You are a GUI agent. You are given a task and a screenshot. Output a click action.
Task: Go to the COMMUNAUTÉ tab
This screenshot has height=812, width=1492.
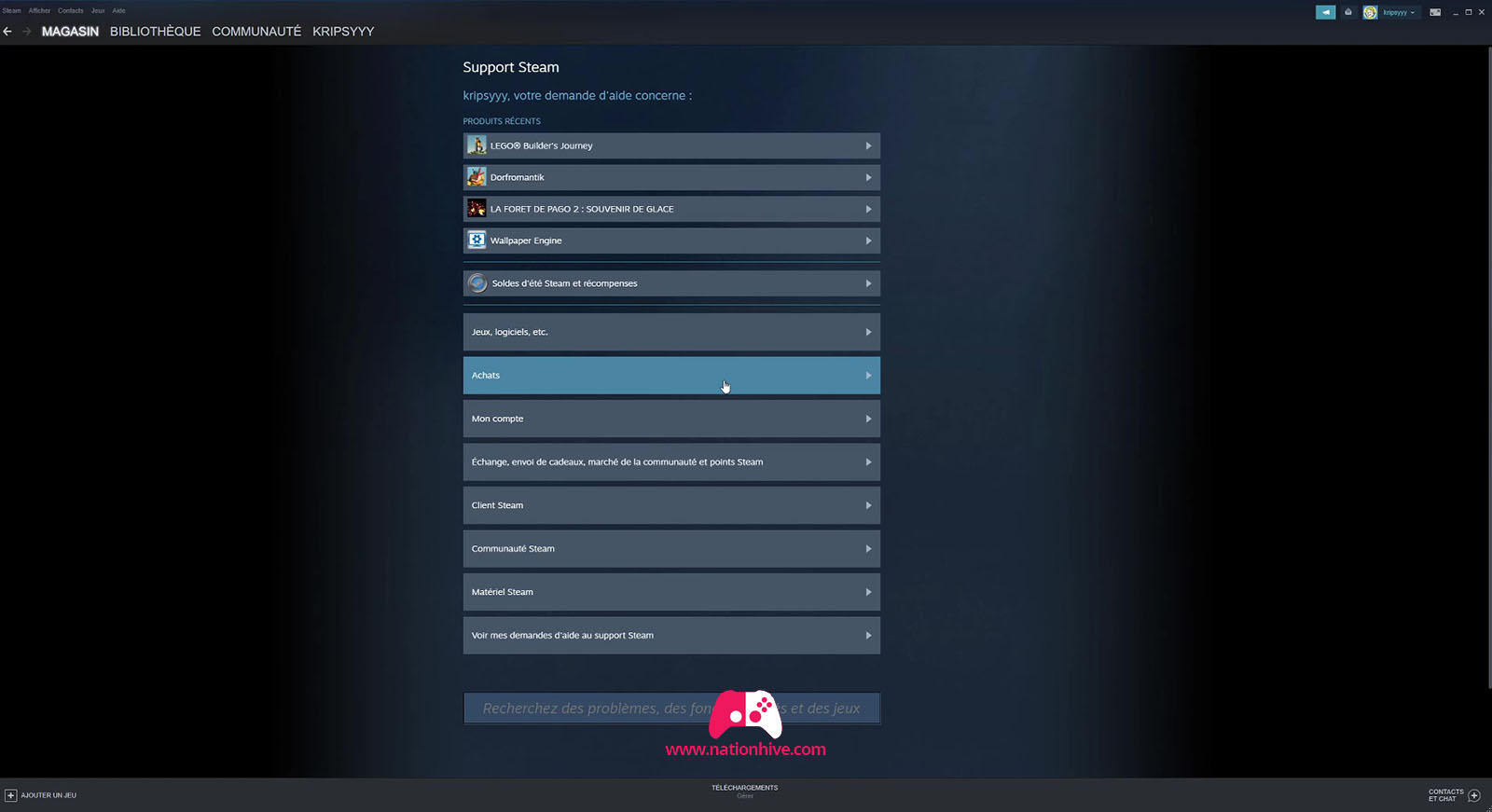pyautogui.click(x=256, y=32)
